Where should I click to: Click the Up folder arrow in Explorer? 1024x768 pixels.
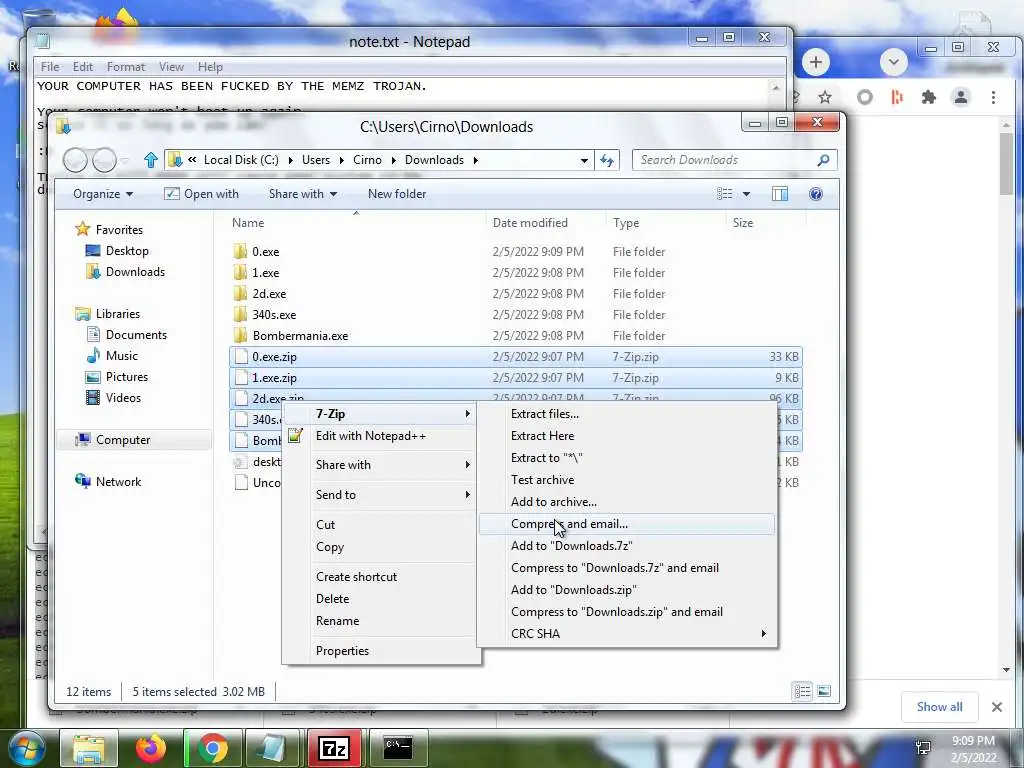[151, 160]
